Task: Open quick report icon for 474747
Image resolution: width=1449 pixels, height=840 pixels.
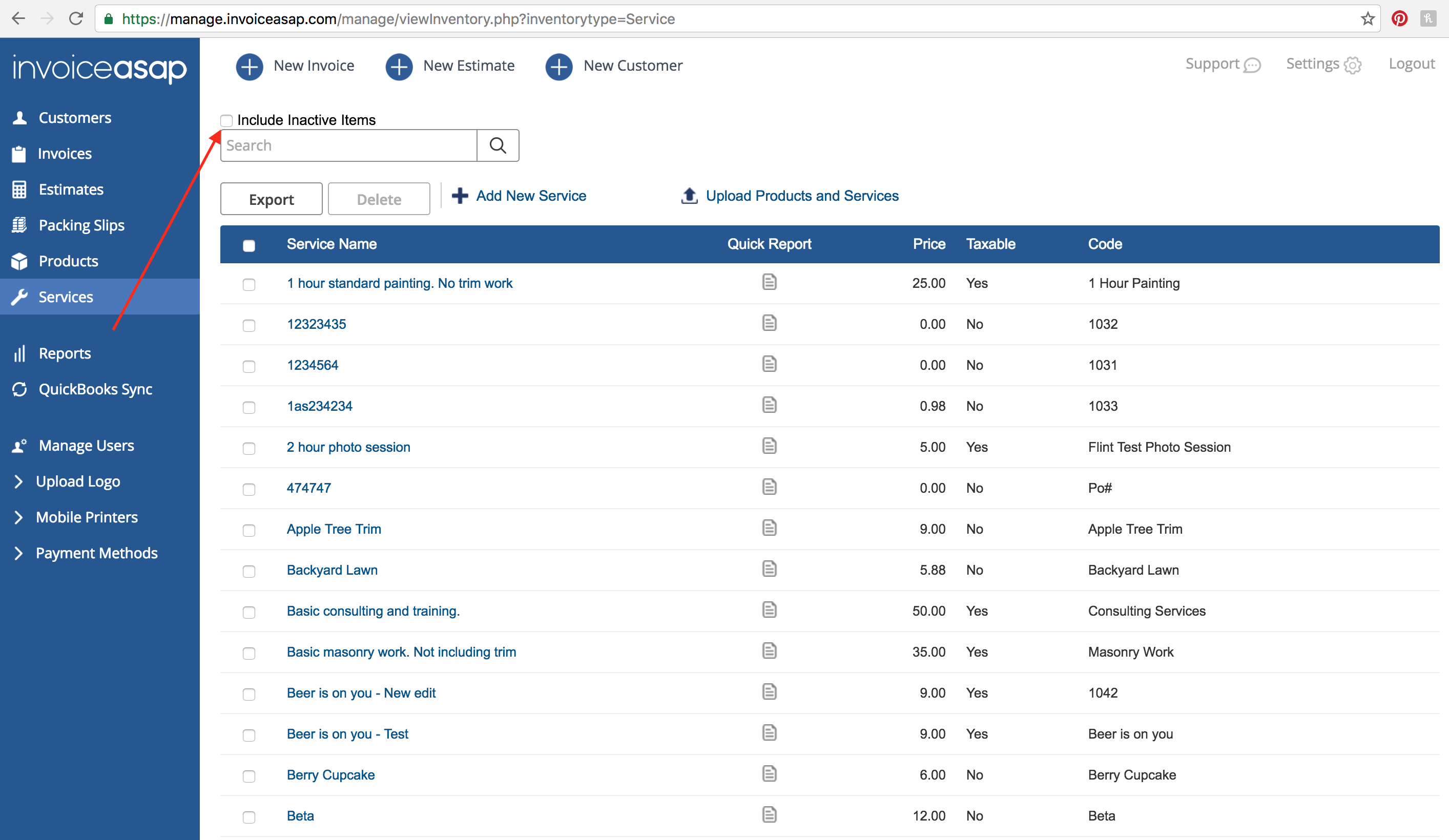Action: [x=770, y=487]
